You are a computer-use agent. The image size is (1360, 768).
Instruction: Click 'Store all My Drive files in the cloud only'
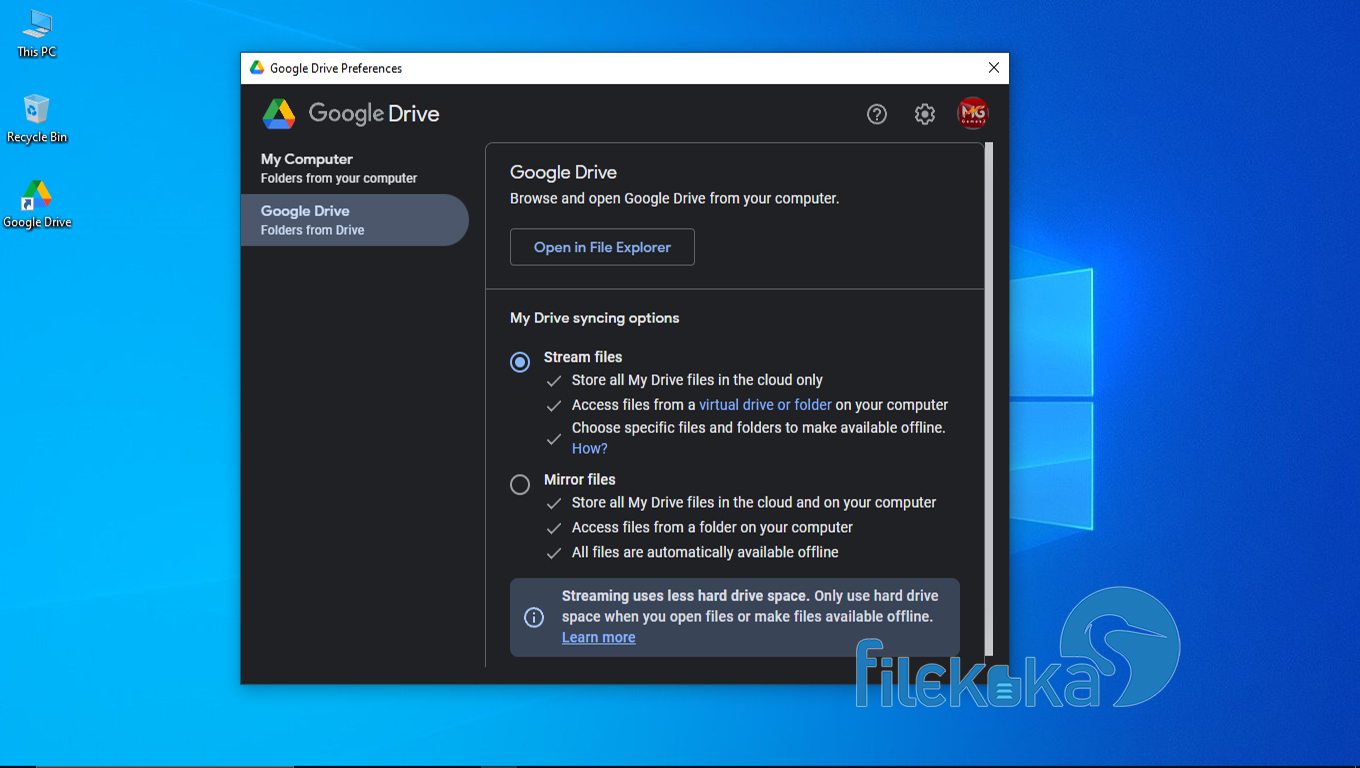(697, 380)
